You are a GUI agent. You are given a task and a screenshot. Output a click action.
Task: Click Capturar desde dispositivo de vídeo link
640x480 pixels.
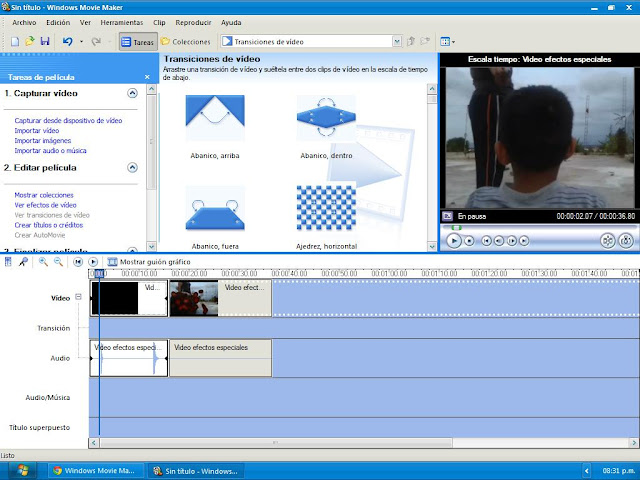point(68,120)
